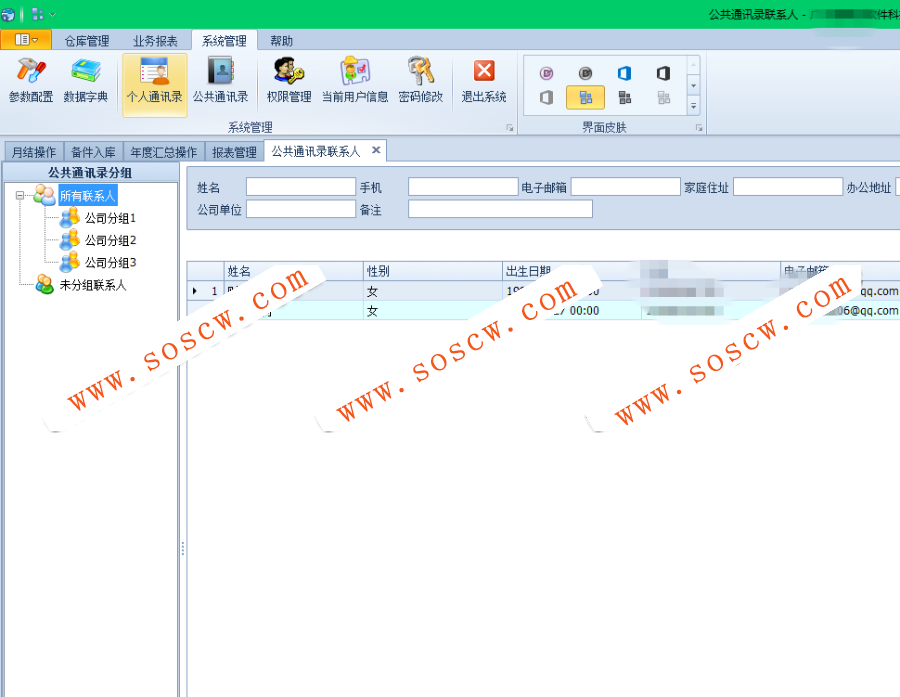Image resolution: width=900 pixels, height=697 pixels.
Task: Click the 备注 input field
Action: pos(500,209)
